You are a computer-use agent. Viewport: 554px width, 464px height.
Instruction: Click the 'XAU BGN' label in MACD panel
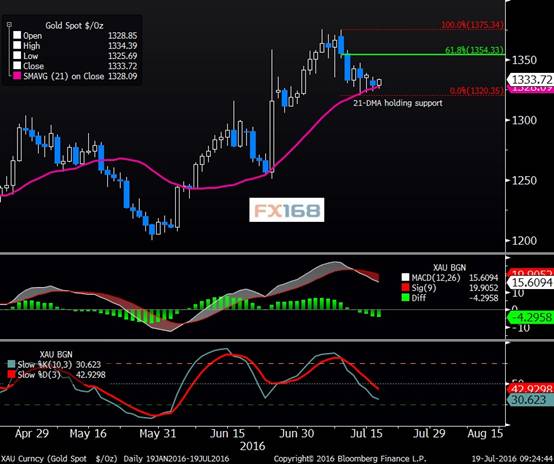click(x=449, y=268)
